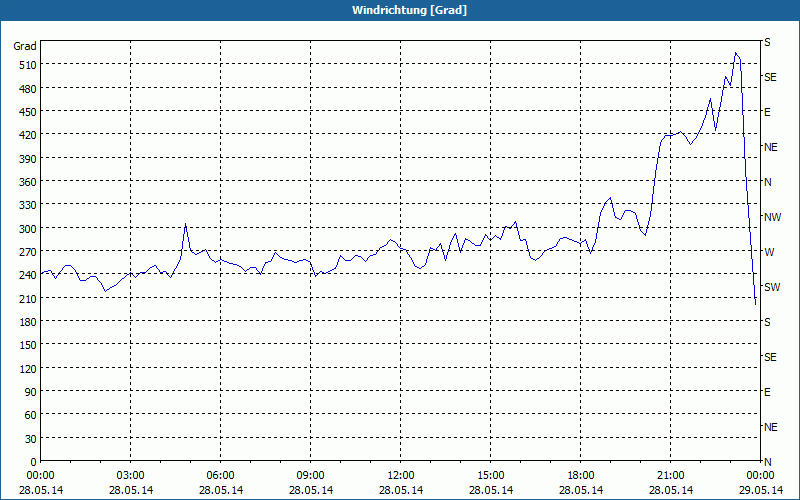
Task: Click the blue line's final low point near 210
Action: pyautogui.click(x=755, y=304)
